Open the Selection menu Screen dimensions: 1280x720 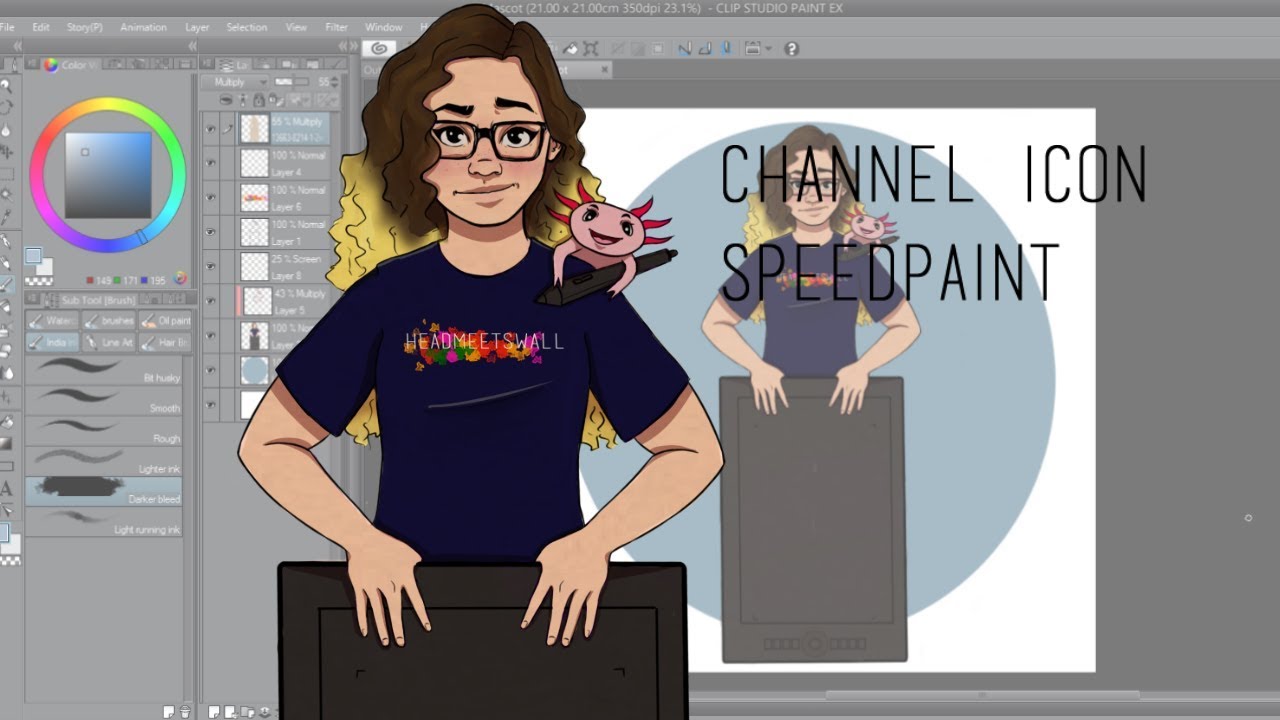pyautogui.click(x=246, y=27)
